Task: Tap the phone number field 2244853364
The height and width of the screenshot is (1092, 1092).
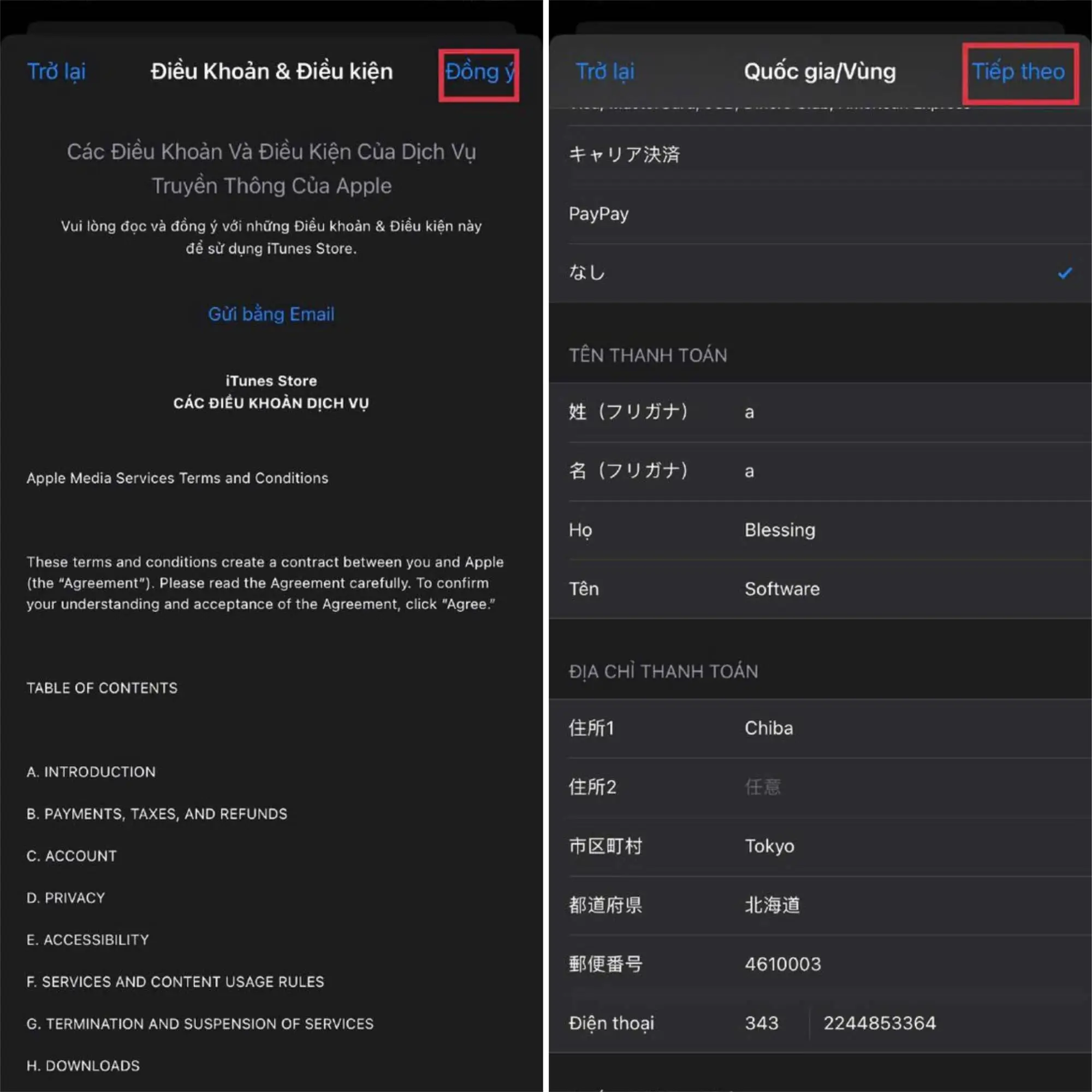Action: tap(880, 1023)
